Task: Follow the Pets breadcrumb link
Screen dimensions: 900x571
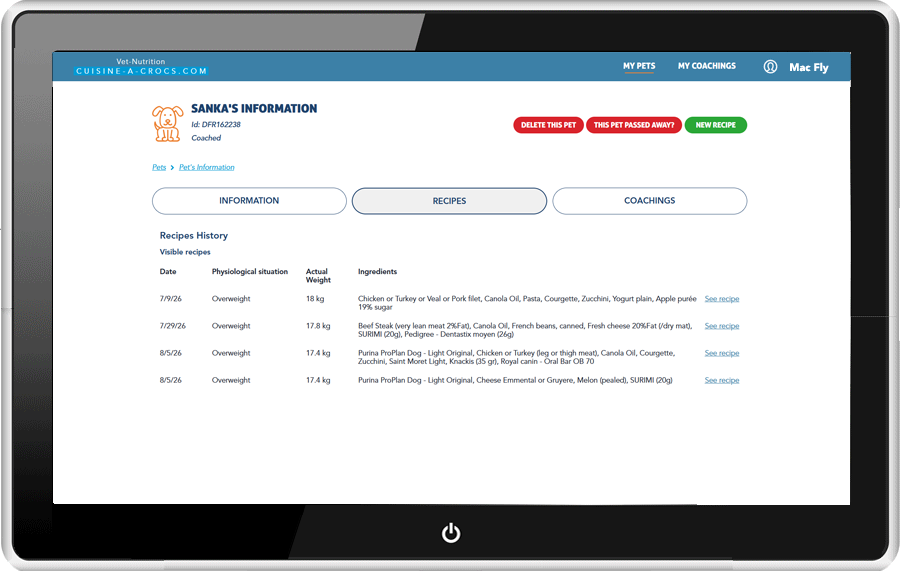Action: [159, 168]
